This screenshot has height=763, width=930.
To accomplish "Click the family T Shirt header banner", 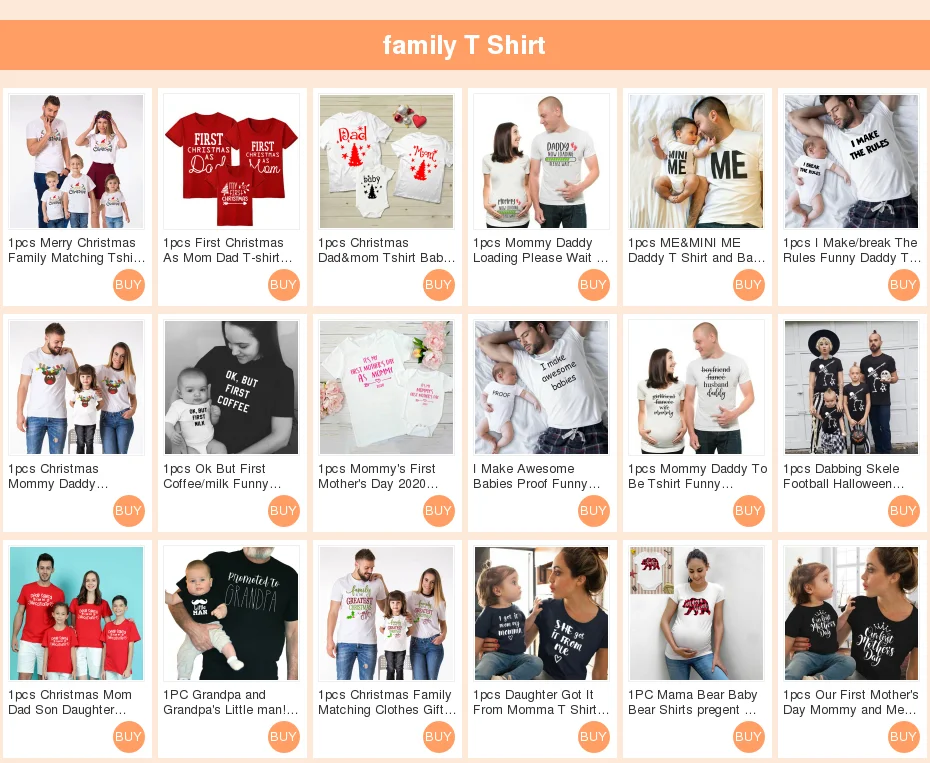I will [x=465, y=45].
